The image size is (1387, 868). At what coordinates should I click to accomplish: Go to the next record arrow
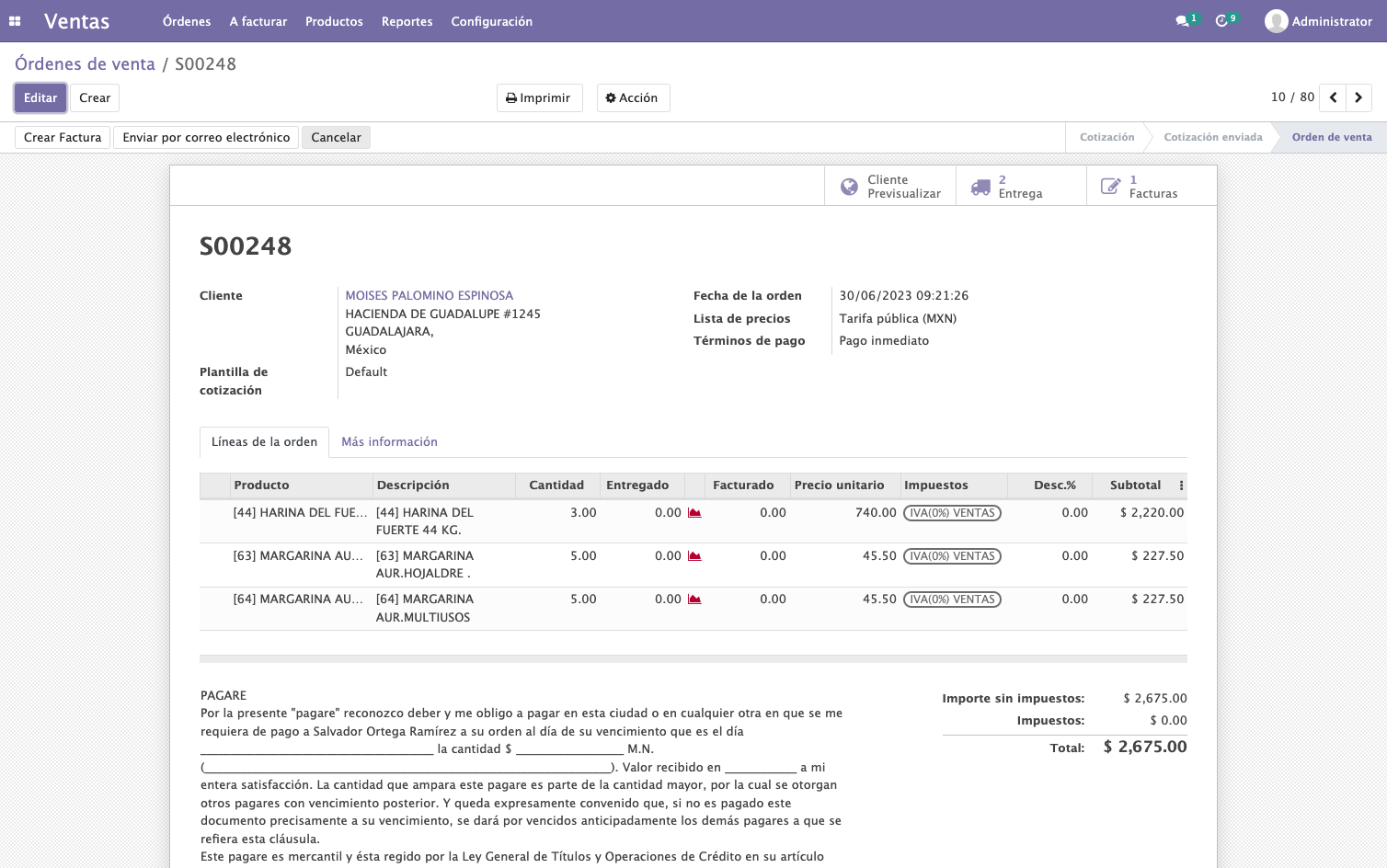click(1358, 97)
